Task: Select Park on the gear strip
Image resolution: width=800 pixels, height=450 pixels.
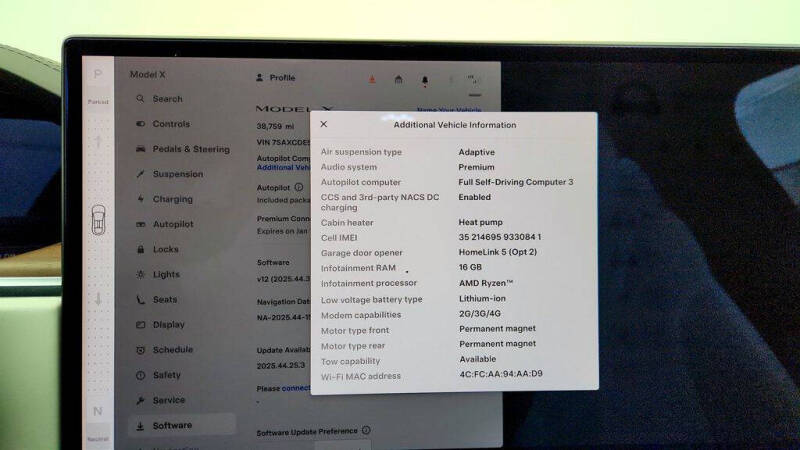Action: pos(98,75)
